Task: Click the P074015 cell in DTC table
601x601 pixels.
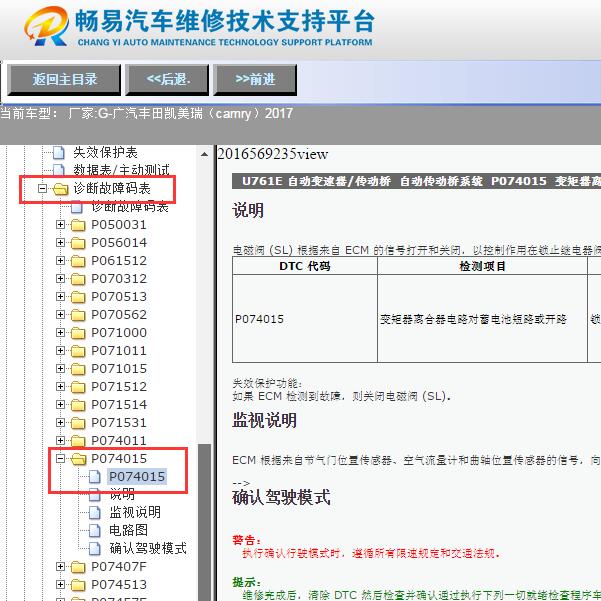Action: point(305,319)
